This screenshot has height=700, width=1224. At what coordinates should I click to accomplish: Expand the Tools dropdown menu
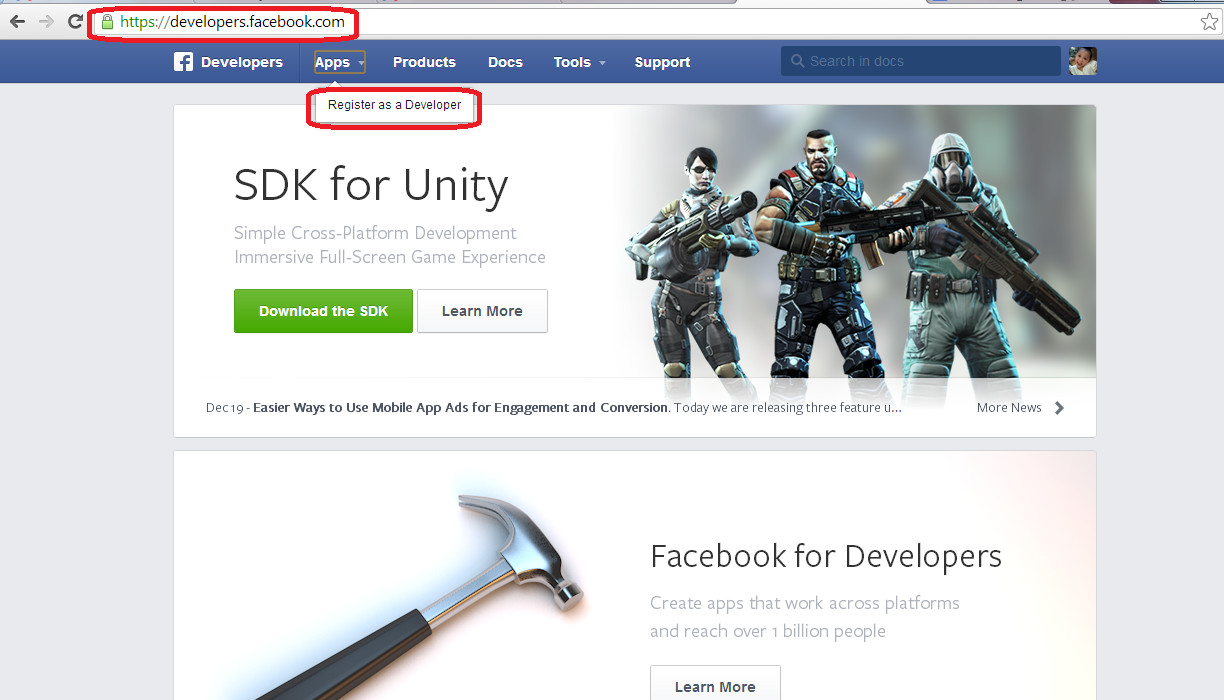click(579, 62)
